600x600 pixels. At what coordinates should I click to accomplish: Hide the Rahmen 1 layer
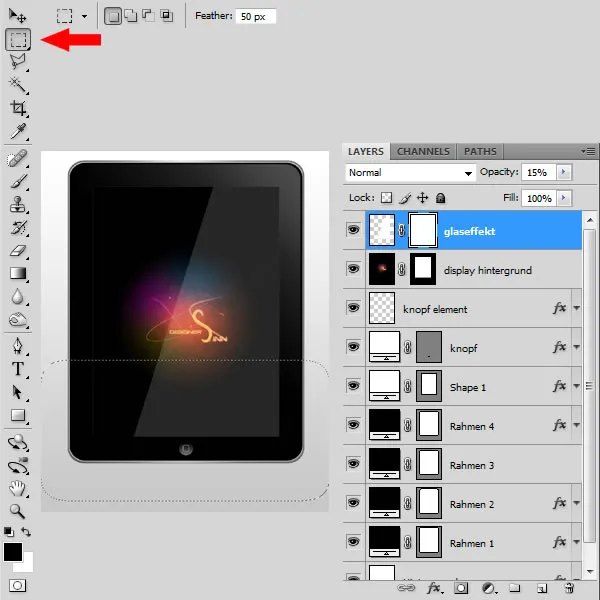(353, 542)
